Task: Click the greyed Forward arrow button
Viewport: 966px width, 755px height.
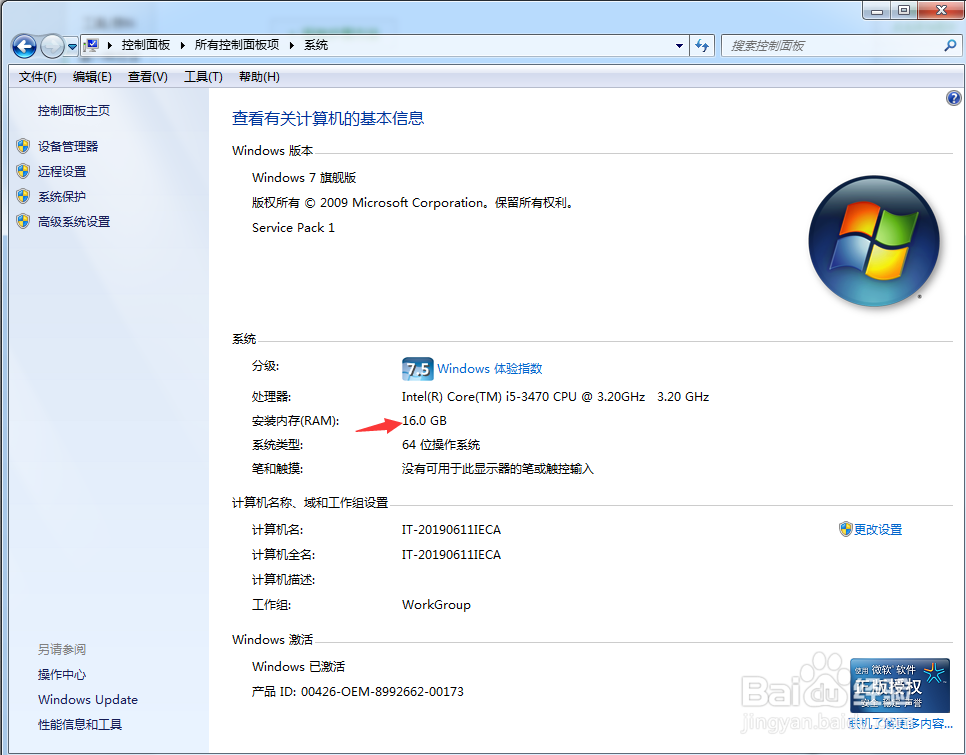Action: click(x=52, y=46)
